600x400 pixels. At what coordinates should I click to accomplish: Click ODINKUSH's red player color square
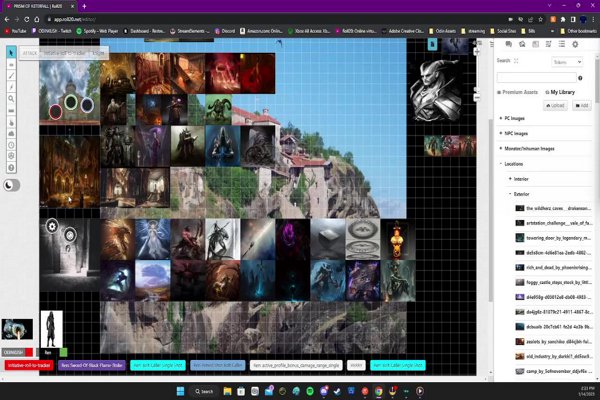click(x=29, y=352)
